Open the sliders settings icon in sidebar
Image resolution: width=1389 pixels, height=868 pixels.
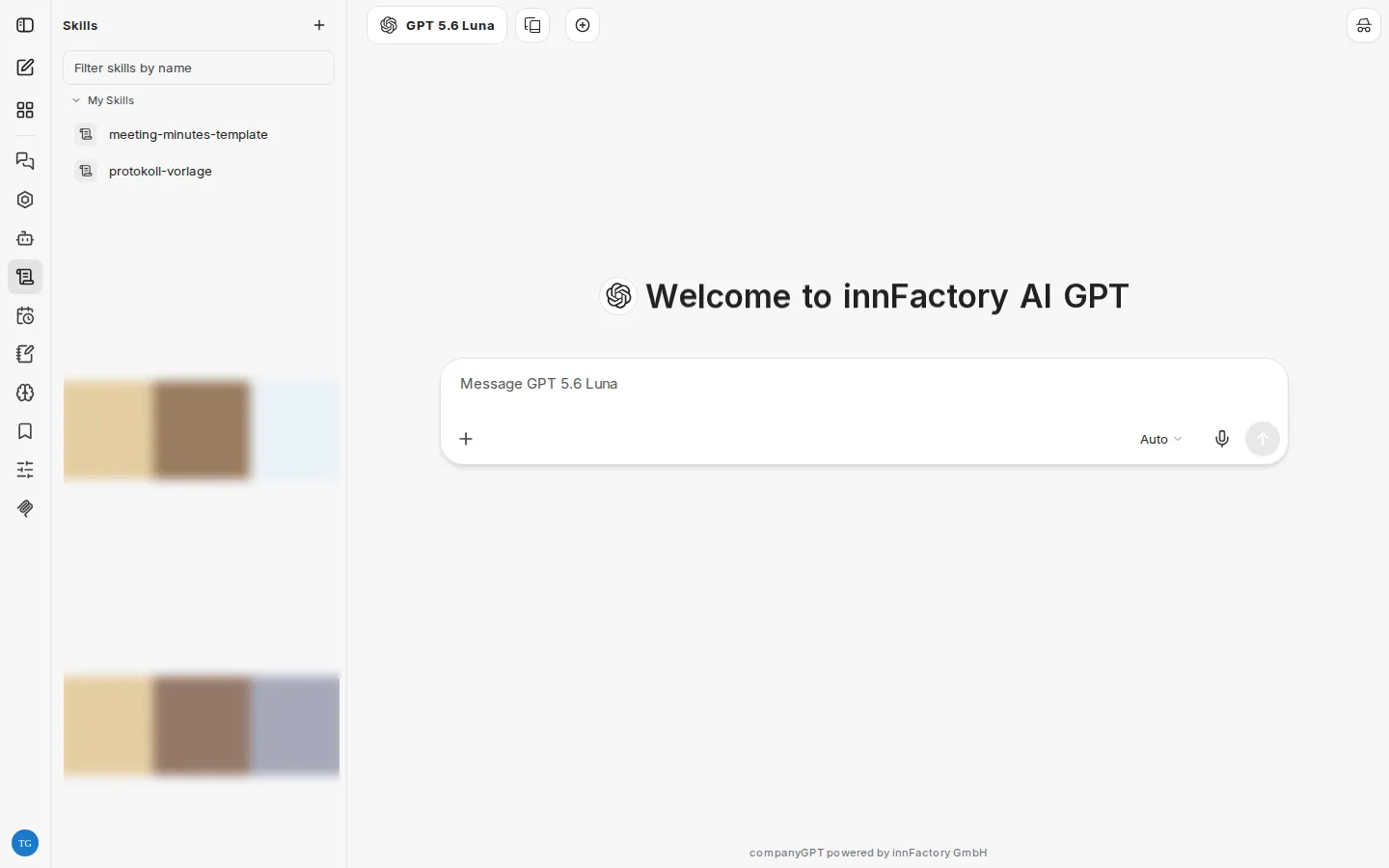[25, 470]
